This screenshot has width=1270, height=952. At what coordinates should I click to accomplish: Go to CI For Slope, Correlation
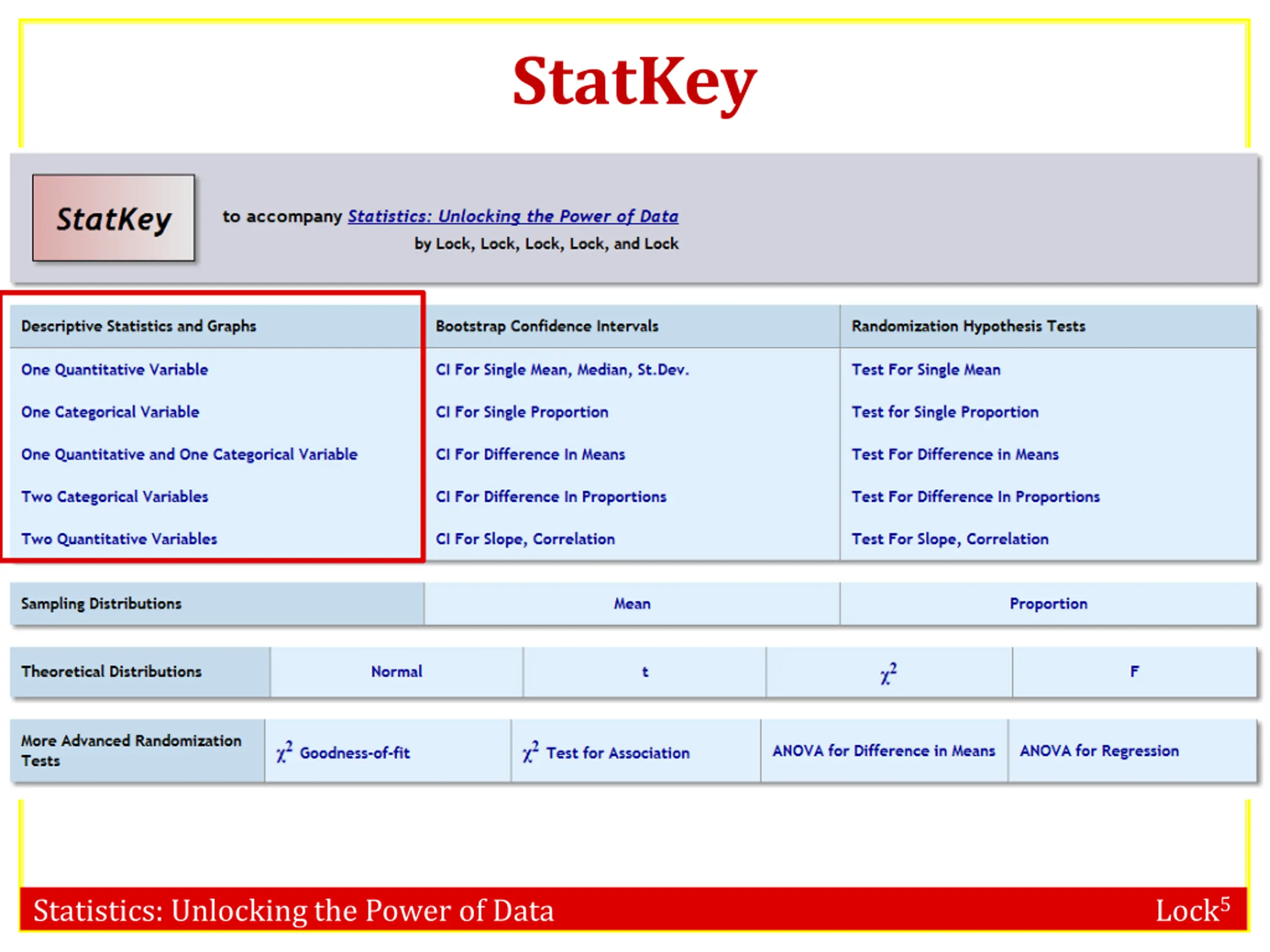(525, 539)
